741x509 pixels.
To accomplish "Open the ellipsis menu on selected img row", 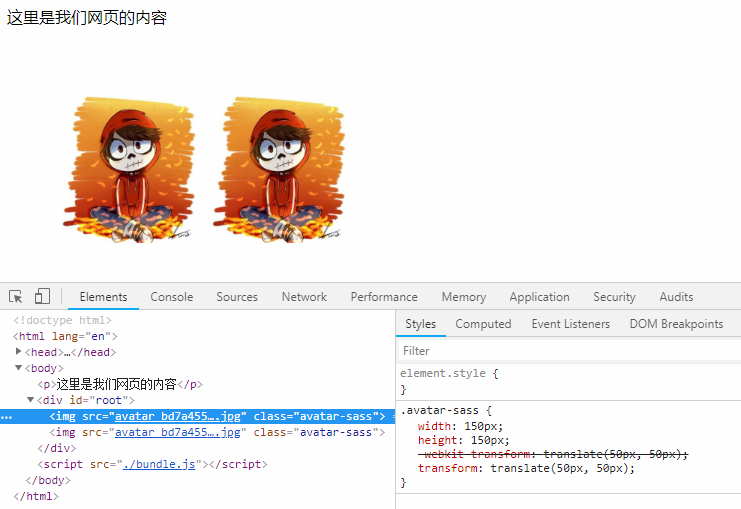I will coord(7,417).
